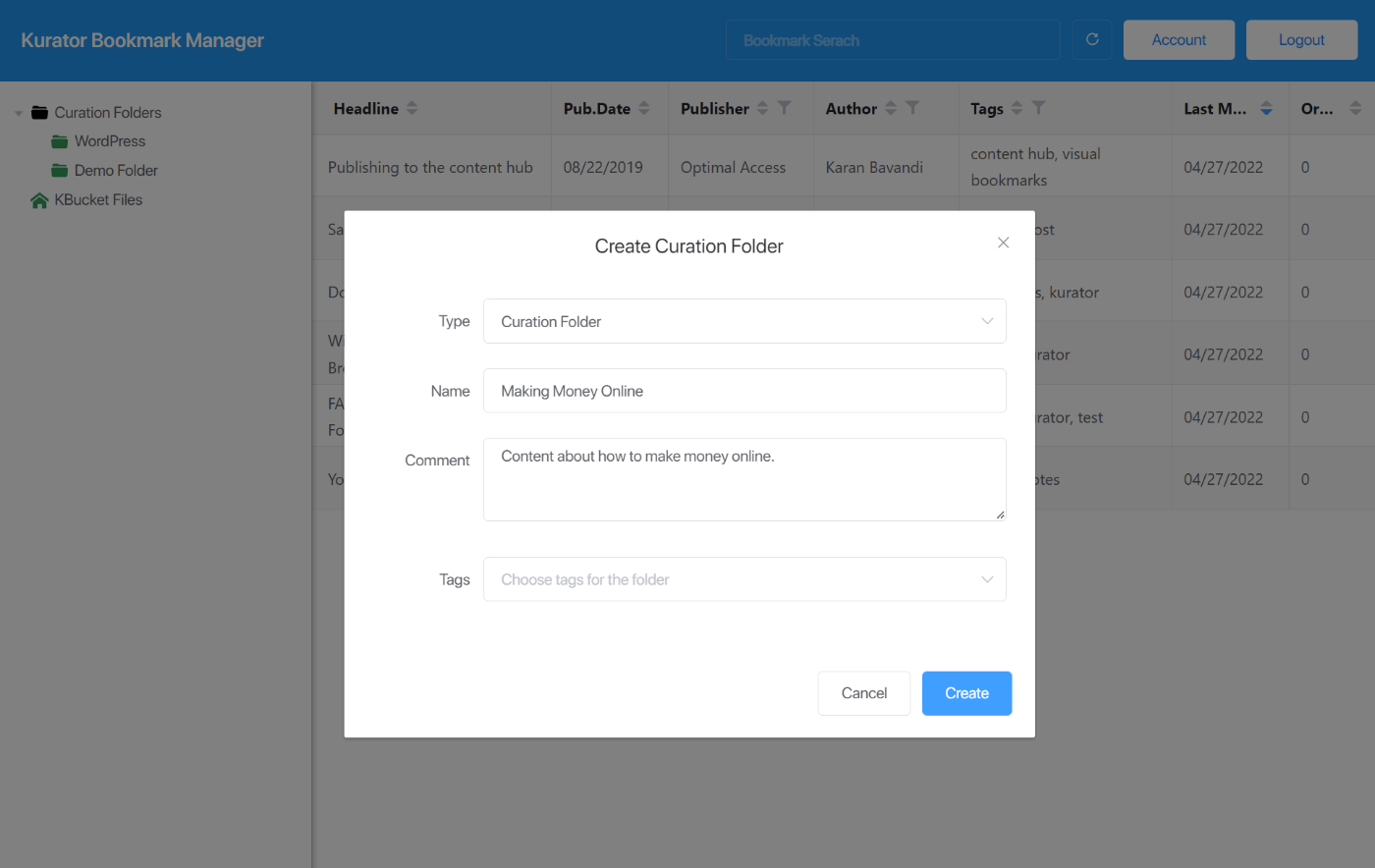The width and height of the screenshot is (1375, 868).
Task: Select Curation Folders root label
Action: tap(108, 113)
